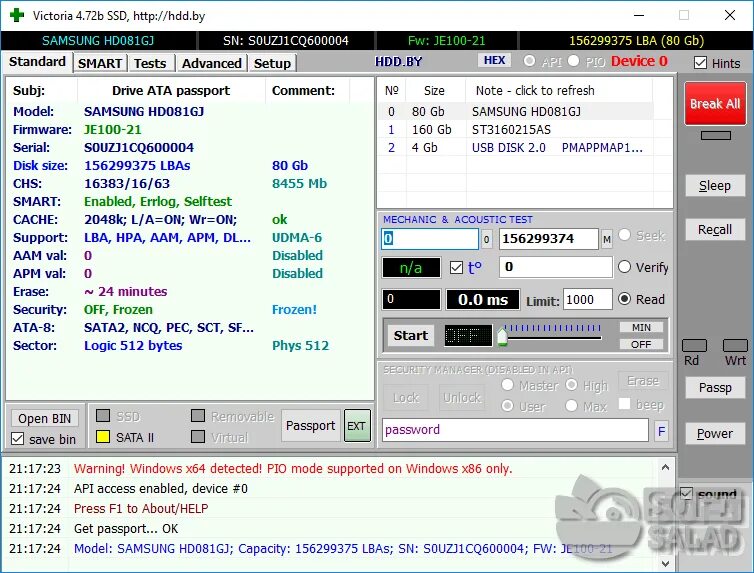This screenshot has width=754, height=573.
Task: Click the Windows x64 warning log line
Action: pyautogui.click(x=293, y=469)
